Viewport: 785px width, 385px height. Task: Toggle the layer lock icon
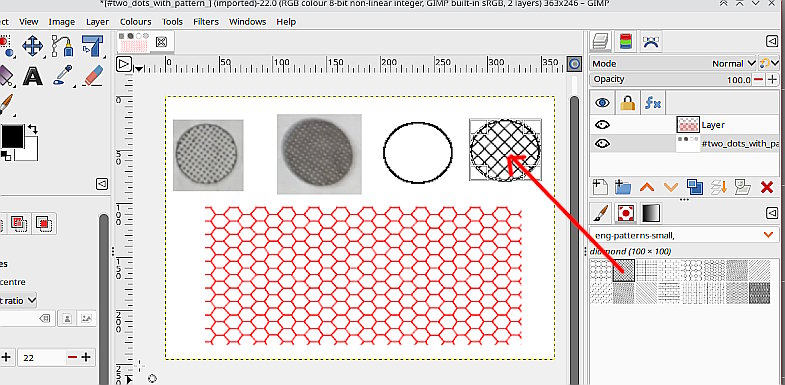(627, 103)
